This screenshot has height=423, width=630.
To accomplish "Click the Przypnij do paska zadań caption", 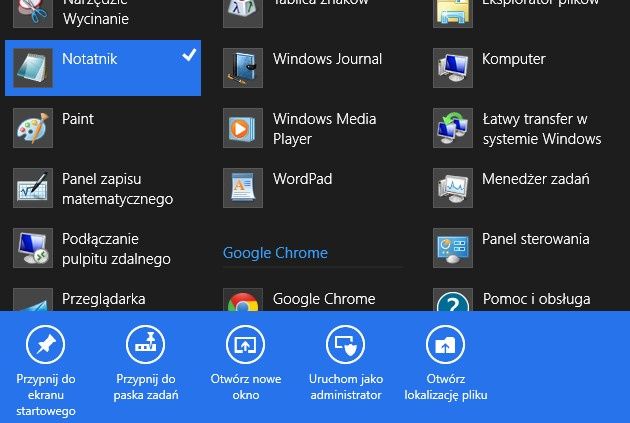I will click(x=146, y=387).
